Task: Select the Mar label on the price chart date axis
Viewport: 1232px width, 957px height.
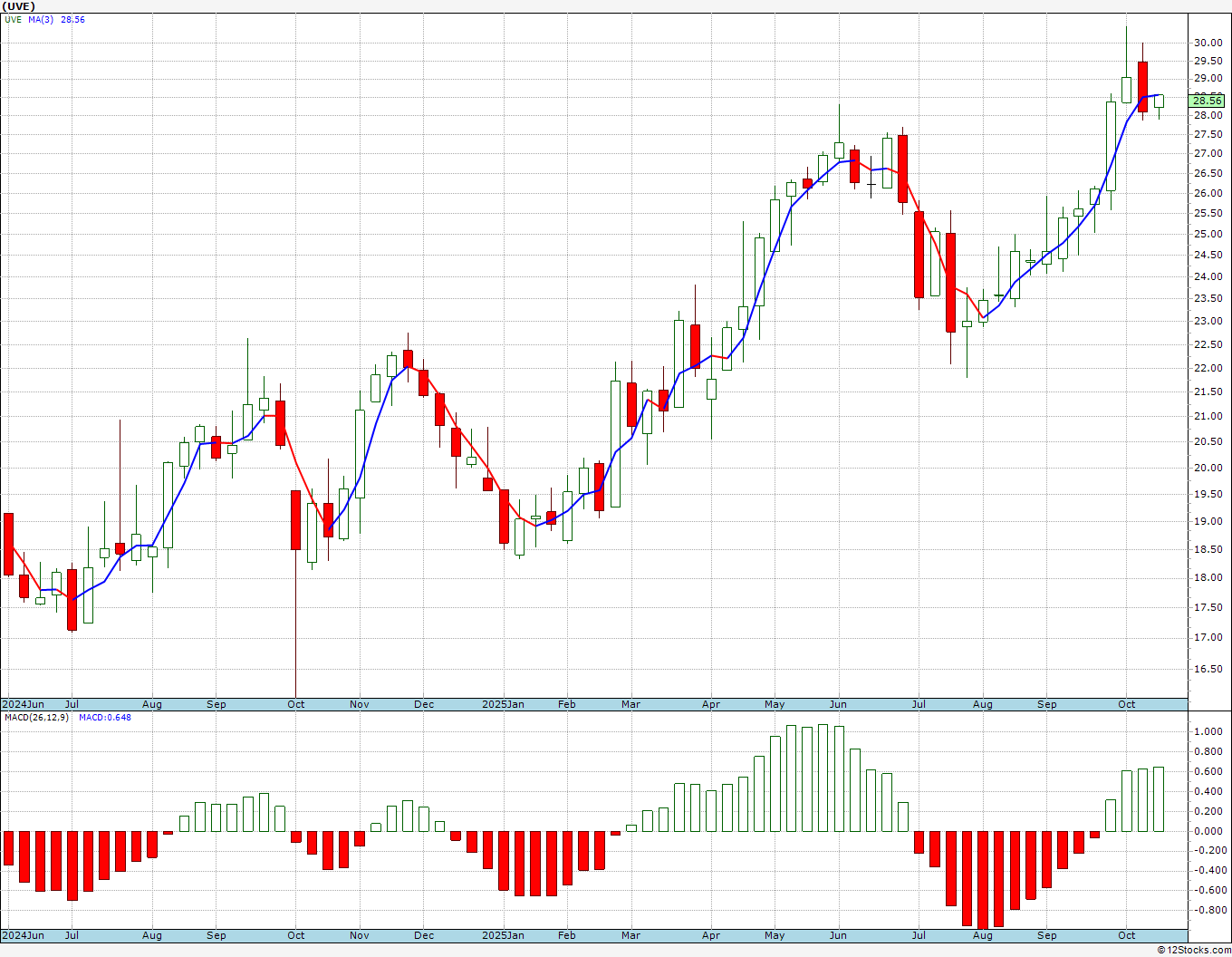Action: tap(631, 704)
